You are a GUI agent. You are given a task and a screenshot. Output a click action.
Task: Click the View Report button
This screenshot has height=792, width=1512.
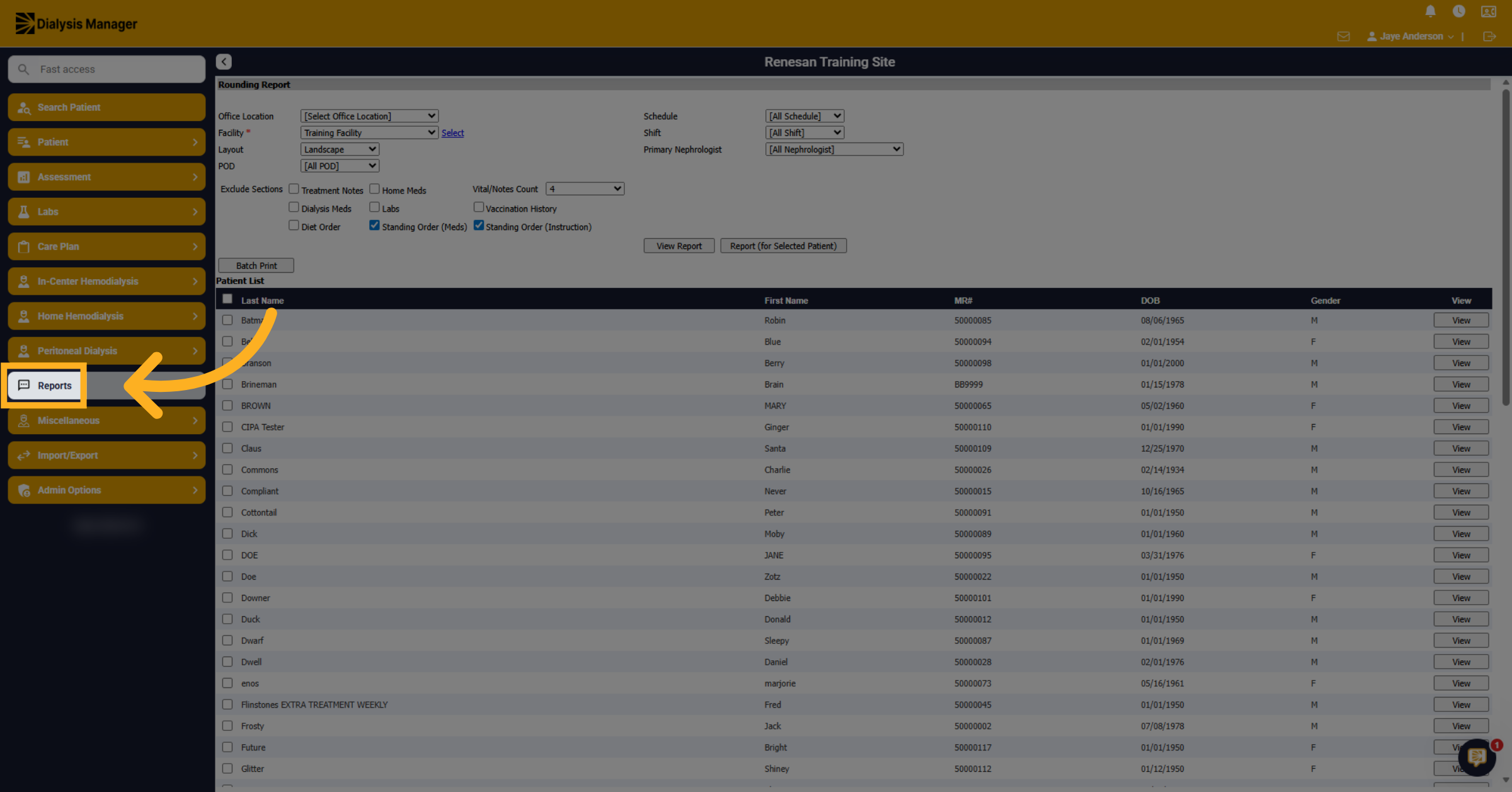click(679, 246)
